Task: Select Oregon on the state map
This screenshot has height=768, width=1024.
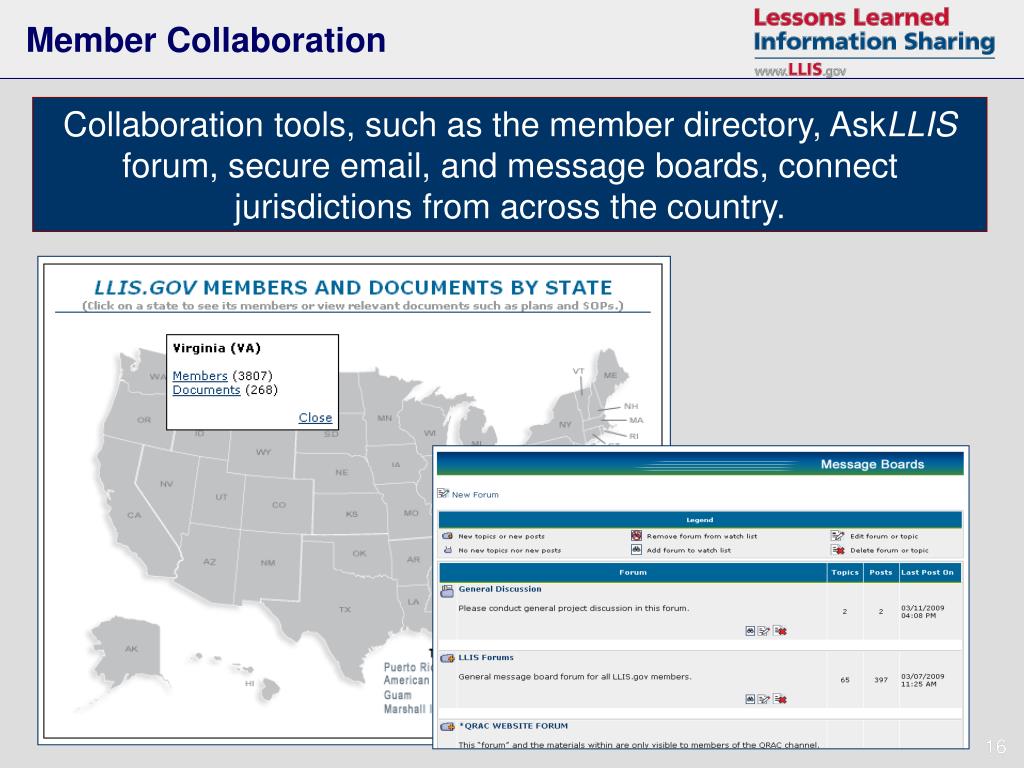Action: [x=144, y=419]
